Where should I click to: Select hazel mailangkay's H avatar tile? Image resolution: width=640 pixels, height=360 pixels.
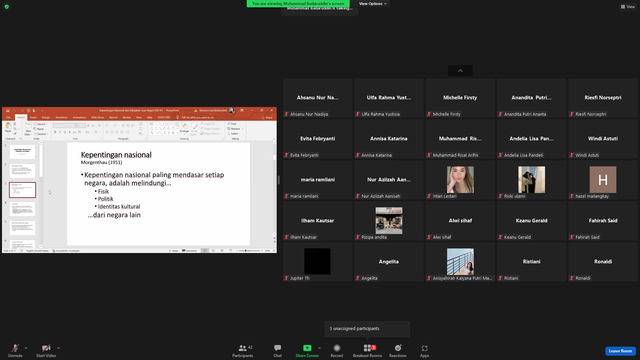click(603, 180)
